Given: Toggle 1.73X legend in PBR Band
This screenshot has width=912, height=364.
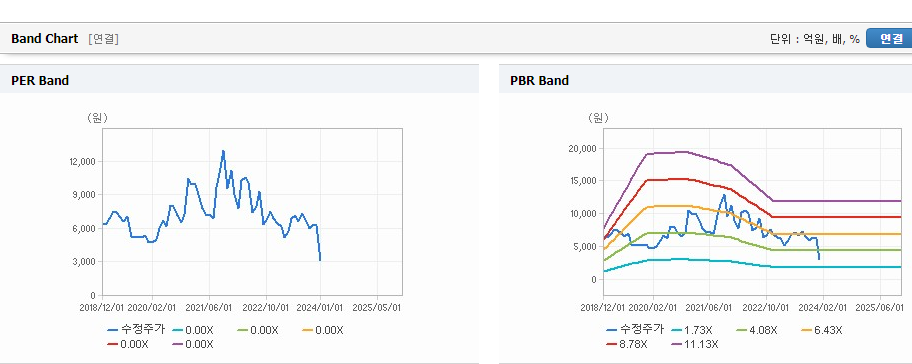Looking at the screenshot, I should coord(692,330).
